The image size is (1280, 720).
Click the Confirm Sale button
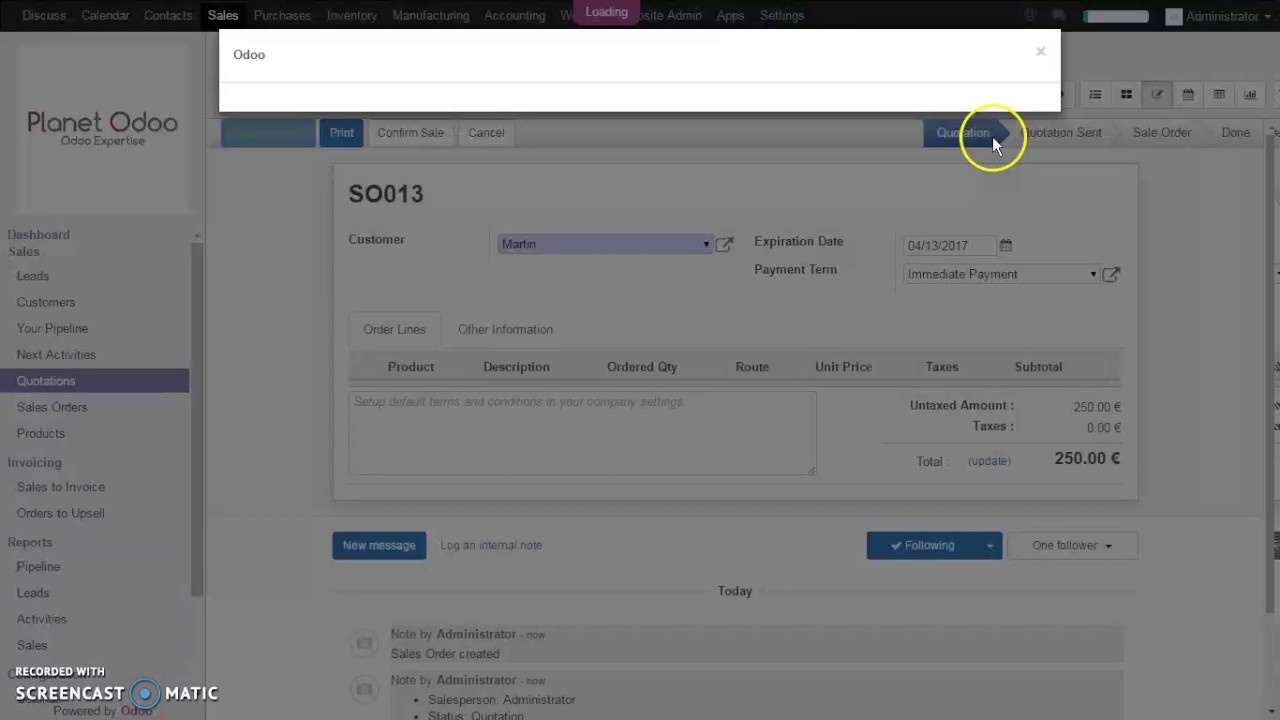point(410,132)
